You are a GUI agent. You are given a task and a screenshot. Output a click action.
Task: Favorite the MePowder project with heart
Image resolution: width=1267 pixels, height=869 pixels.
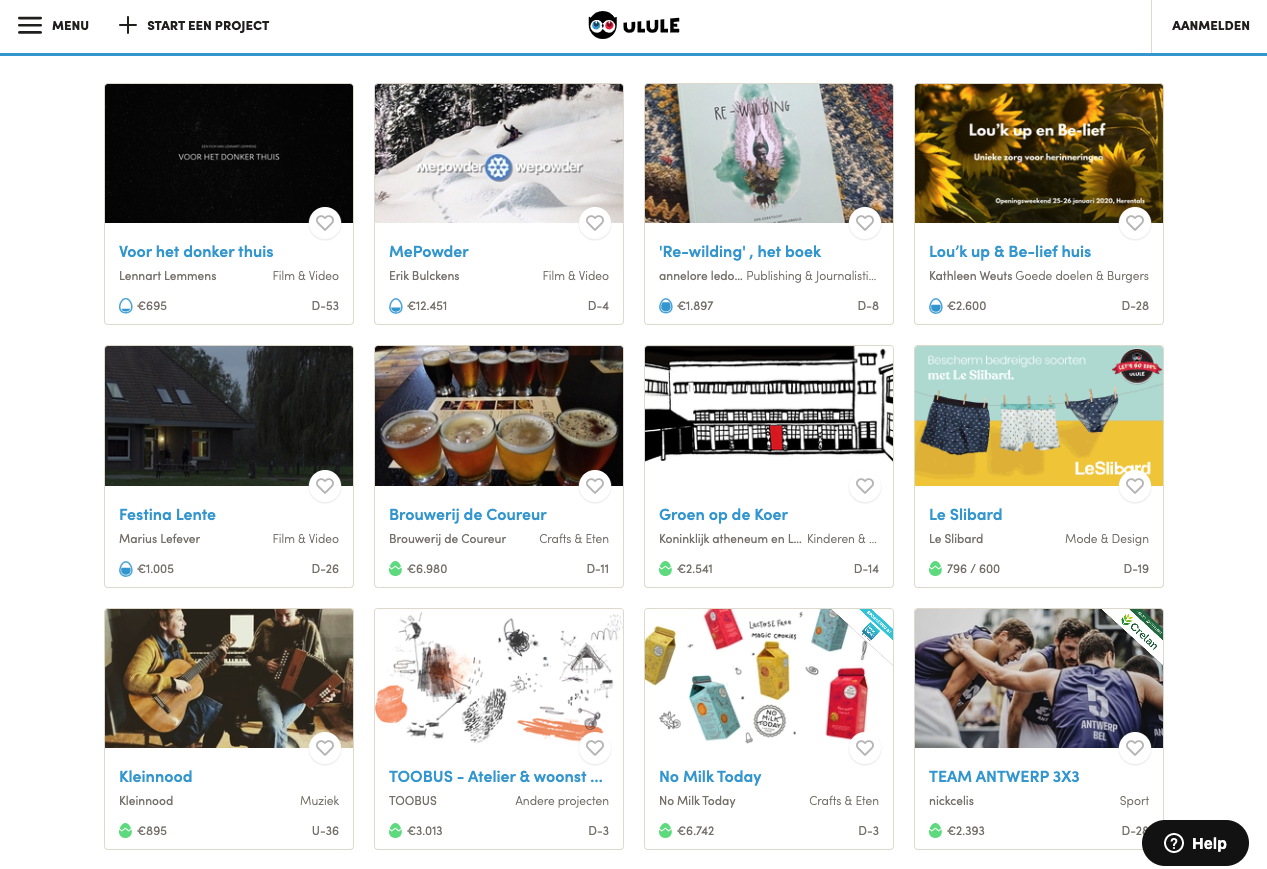(x=595, y=223)
